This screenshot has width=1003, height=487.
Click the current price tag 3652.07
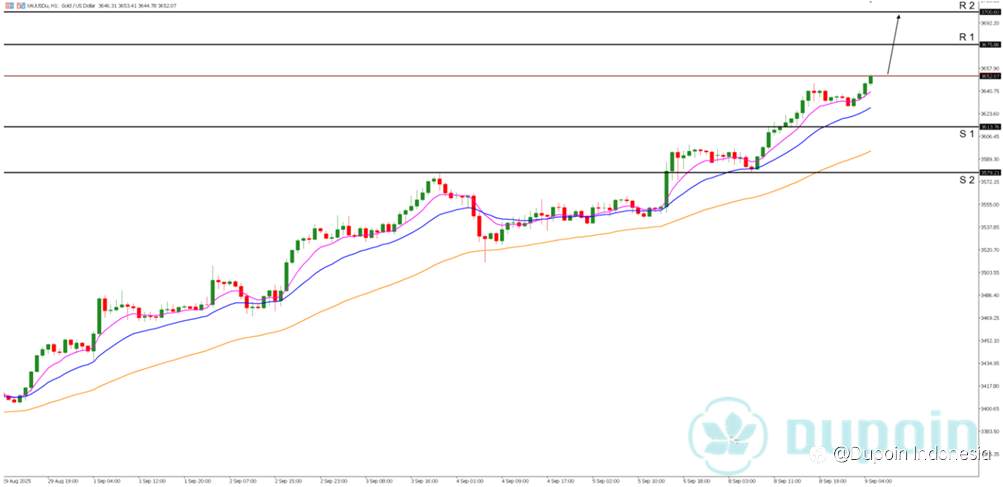[990, 76]
